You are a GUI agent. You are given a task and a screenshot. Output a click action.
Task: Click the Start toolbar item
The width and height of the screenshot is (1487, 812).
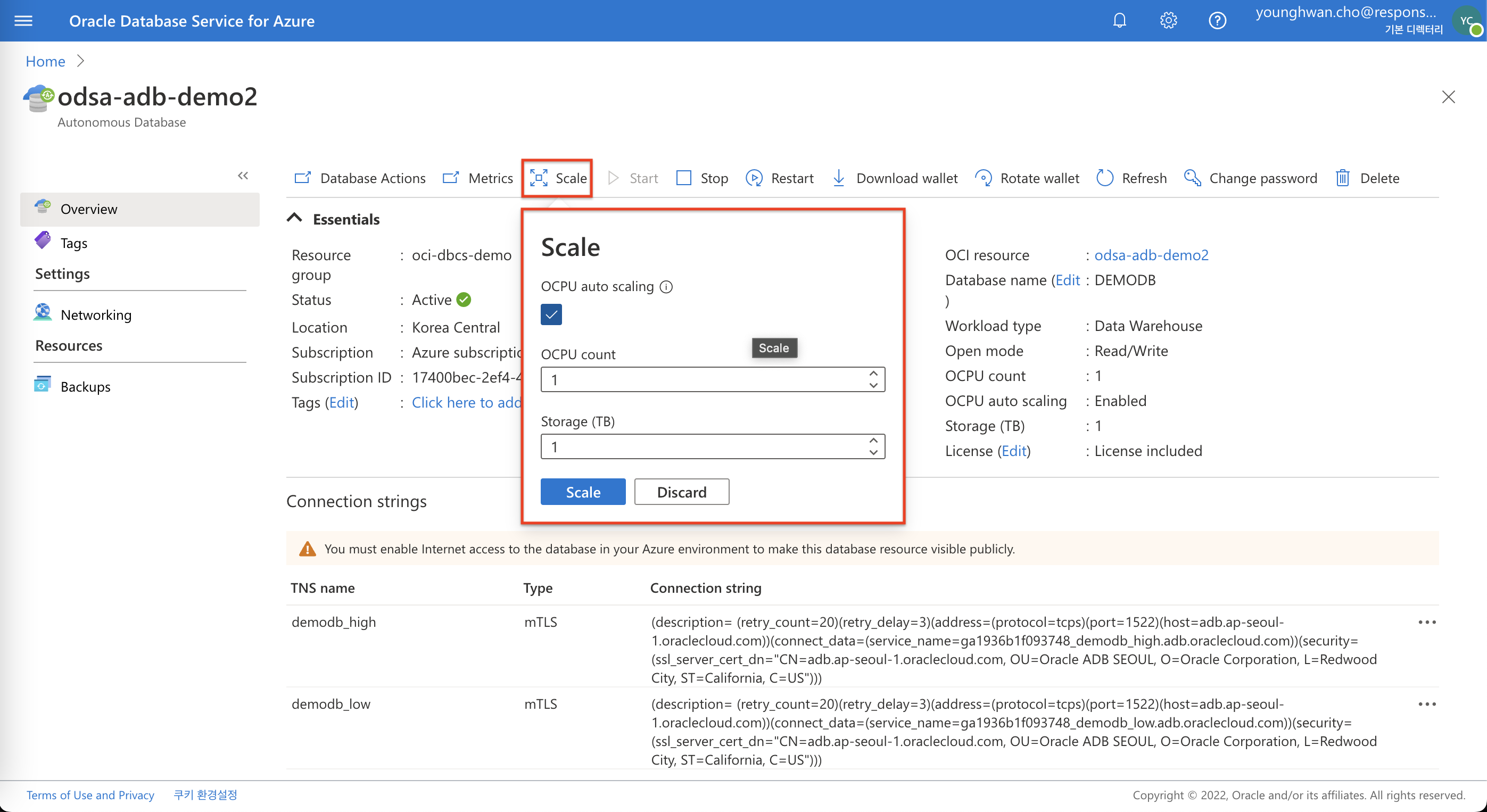633,178
